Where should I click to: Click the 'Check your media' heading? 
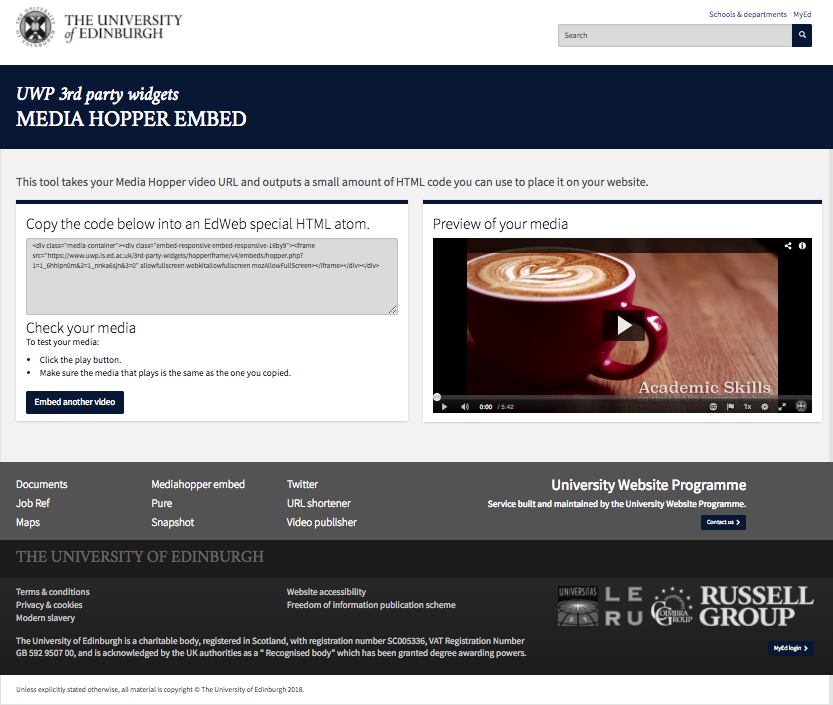(x=81, y=328)
